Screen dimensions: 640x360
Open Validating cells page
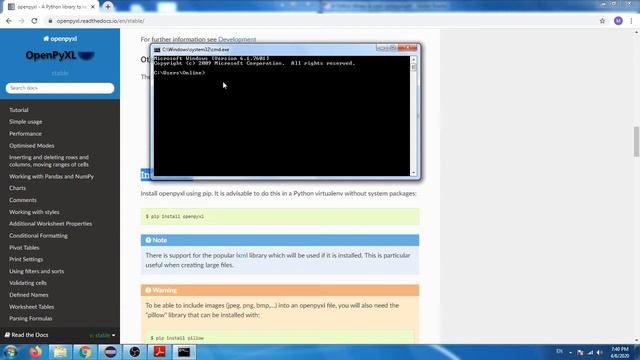pos(28,283)
